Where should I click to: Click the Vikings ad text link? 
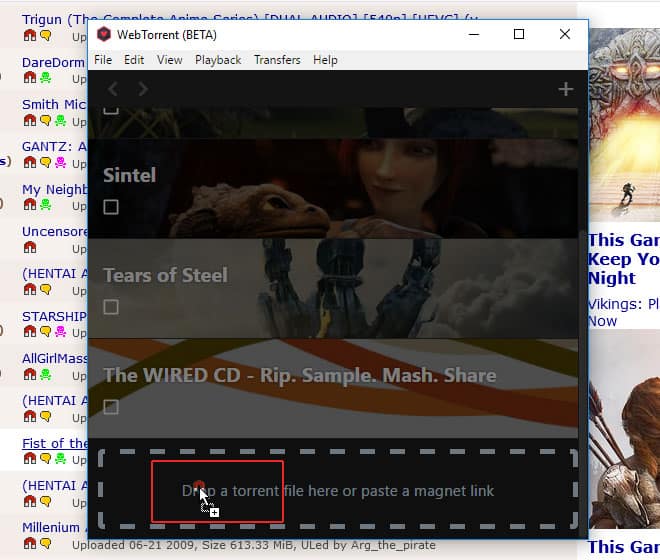pyautogui.click(x=623, y=312)
